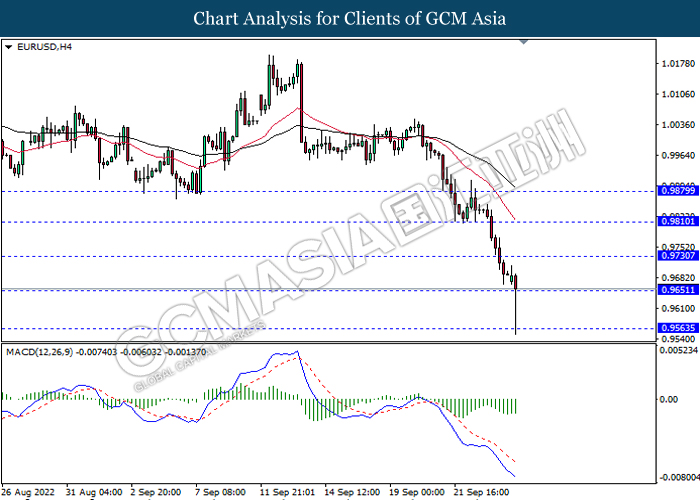Viewport: 700px width, 500px height.
Task: Open the dropdown triangle beside EURUSD,H4
Action: (x=9, y=47)
